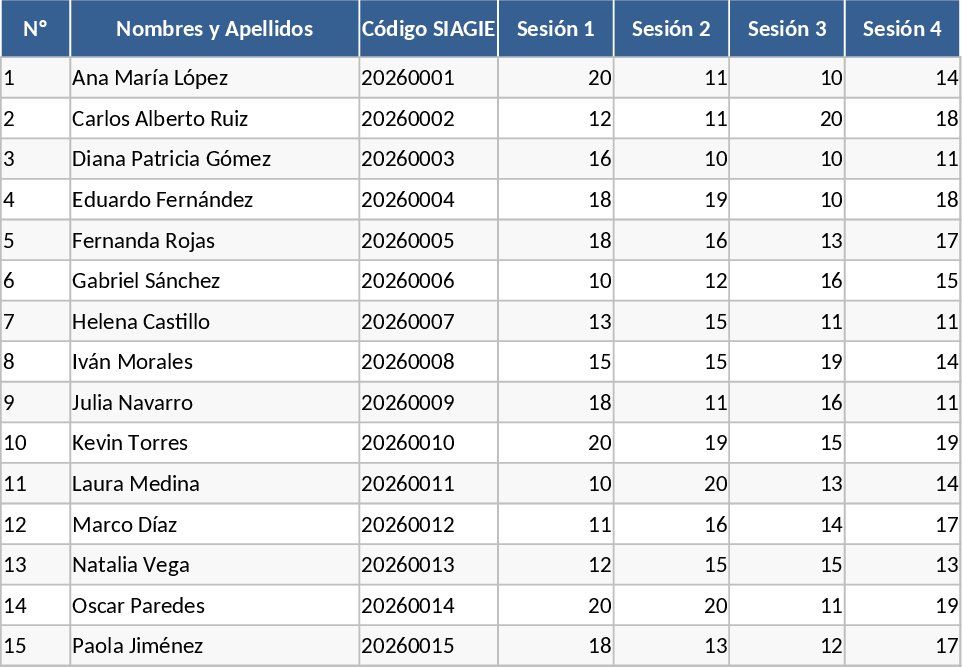Image resolution: width=962 pixels, height=667 pixels.
Task: Click the Sesión 1 column header
Action: (x=555, y=29)
